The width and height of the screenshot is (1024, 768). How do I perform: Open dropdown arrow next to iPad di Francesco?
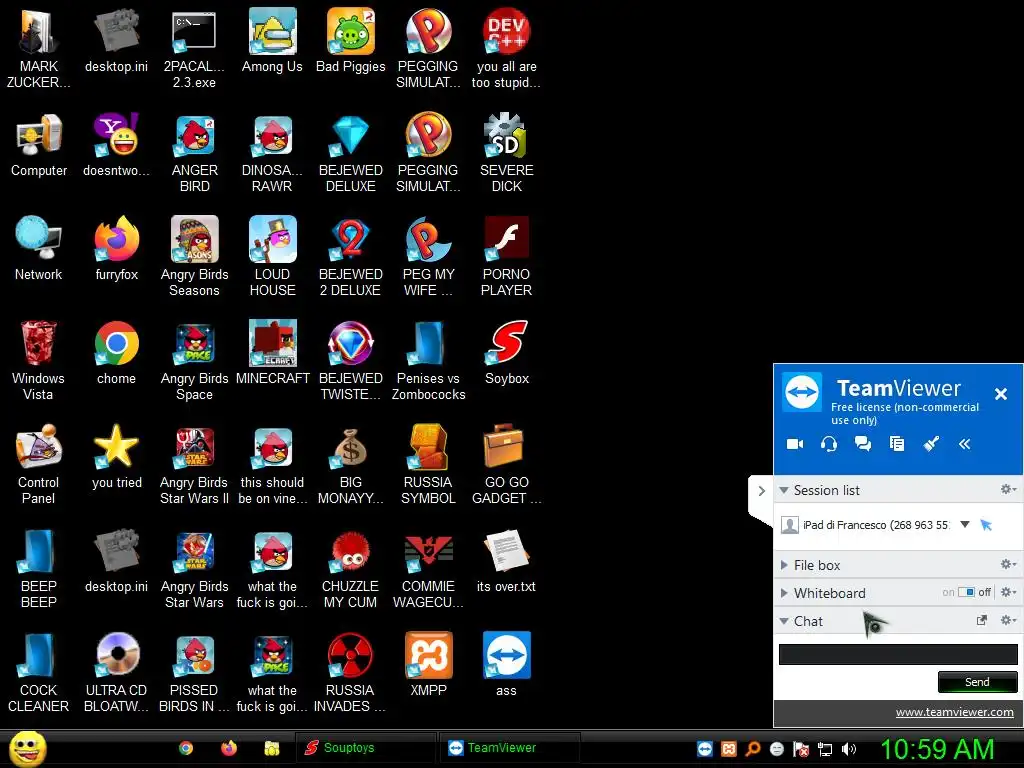point(965,524)
